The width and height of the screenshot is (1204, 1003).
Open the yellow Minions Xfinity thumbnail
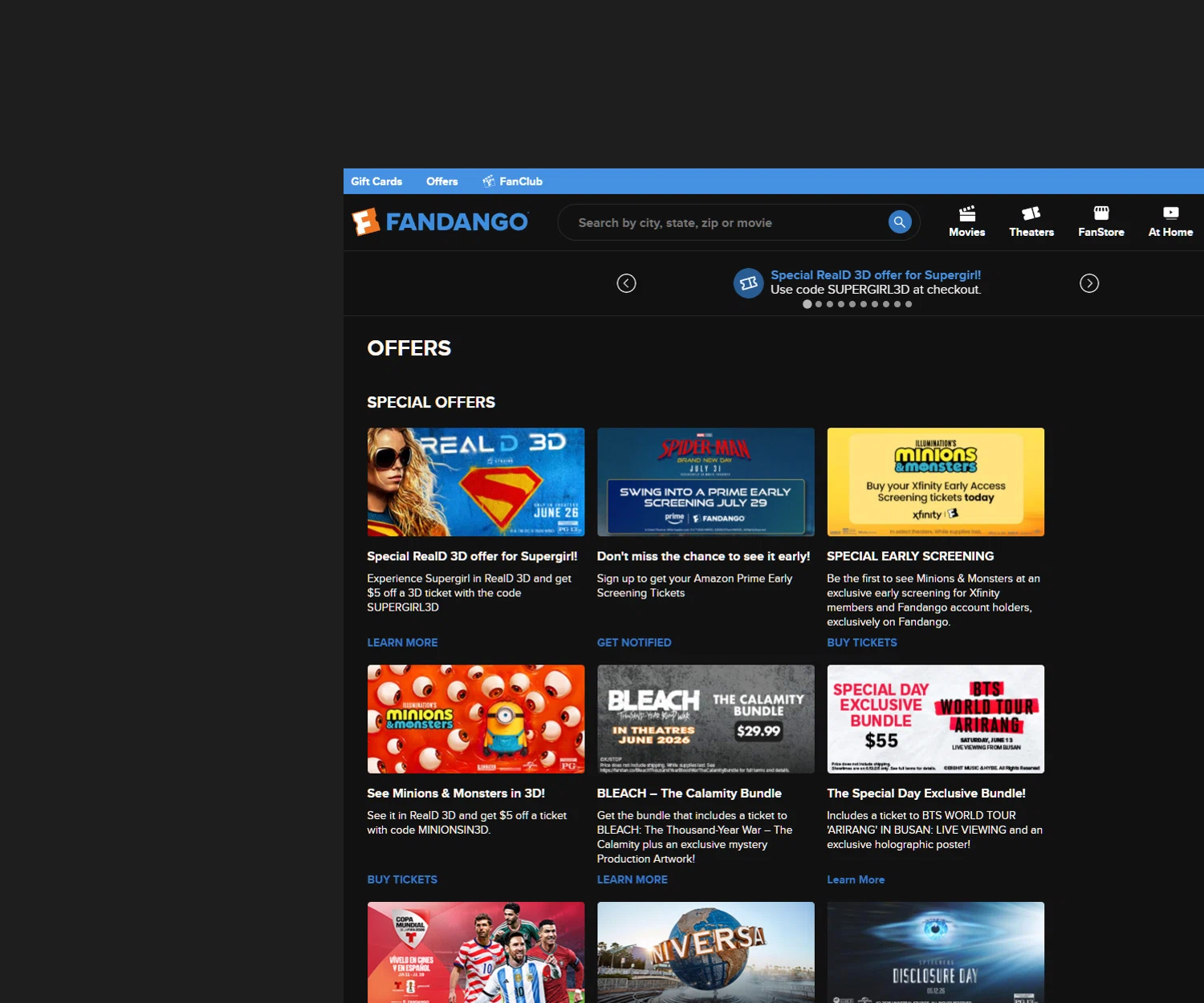click(x=936, y=481)
